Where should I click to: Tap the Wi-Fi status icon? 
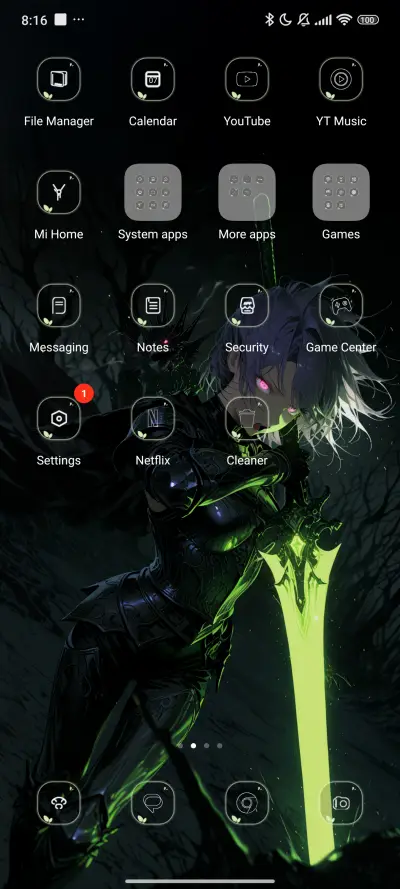coord(344,20)
